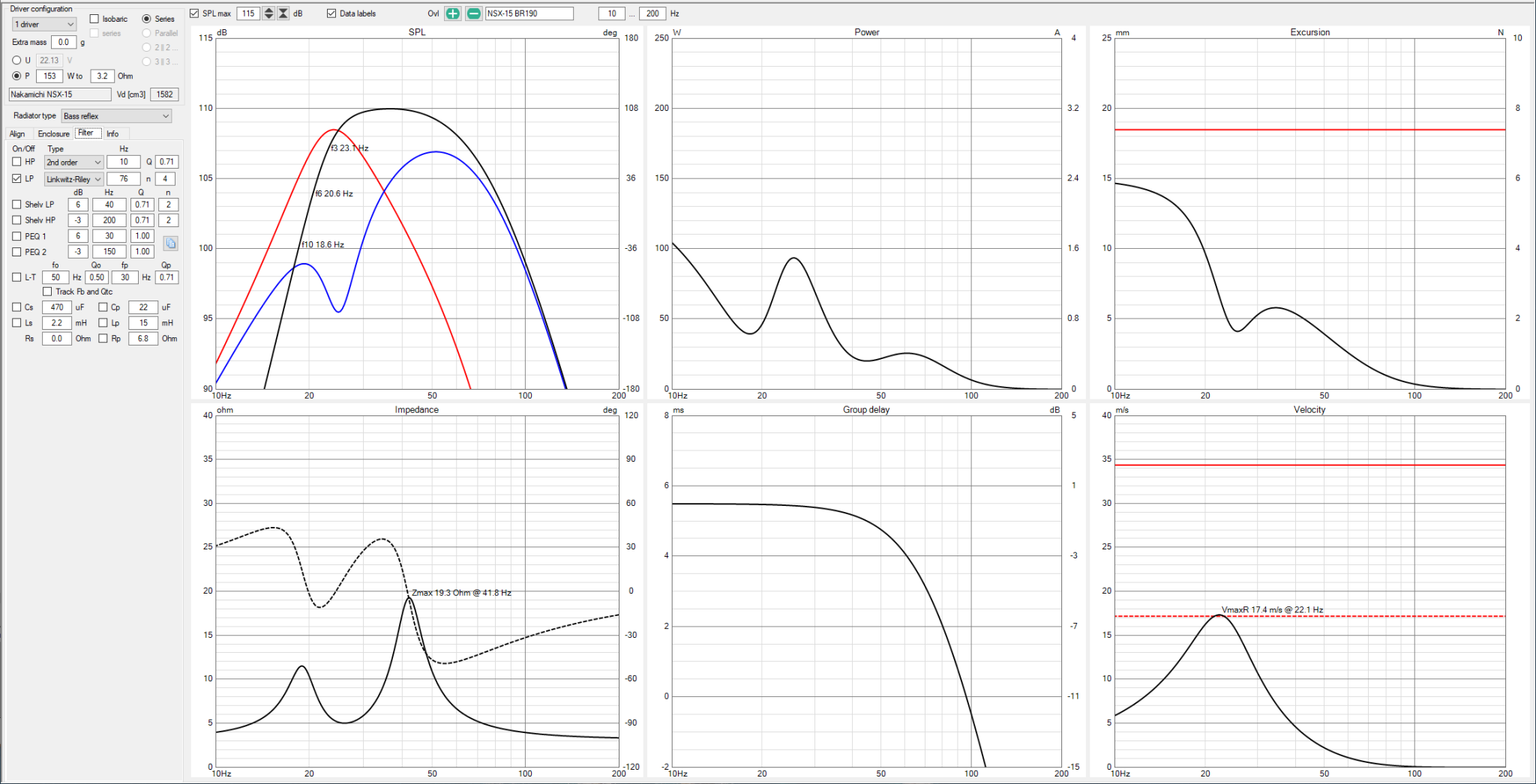Enable the Shelv LP checkbox

coord(16,204)
